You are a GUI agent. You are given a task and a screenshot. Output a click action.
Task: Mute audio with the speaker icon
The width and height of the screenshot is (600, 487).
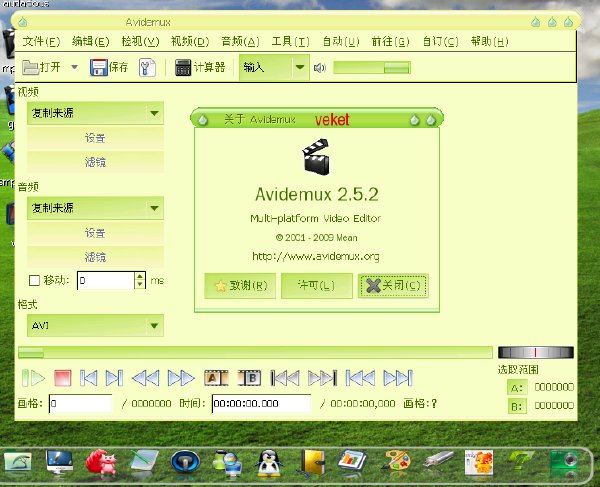[319, 68]
